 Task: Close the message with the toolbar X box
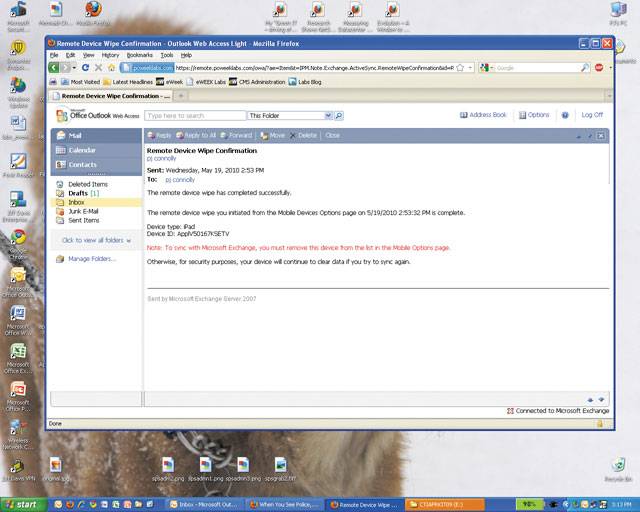(x=601, y=136)
